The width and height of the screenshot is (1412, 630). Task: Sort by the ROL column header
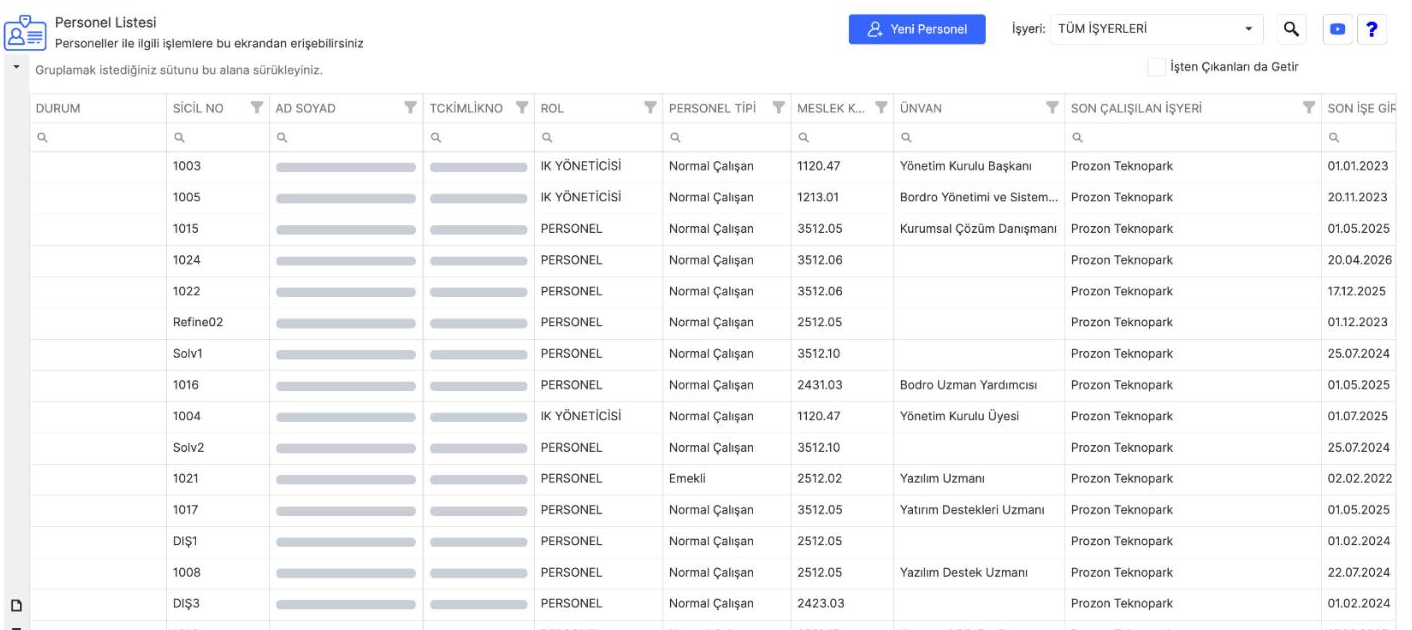click(553, 108)
